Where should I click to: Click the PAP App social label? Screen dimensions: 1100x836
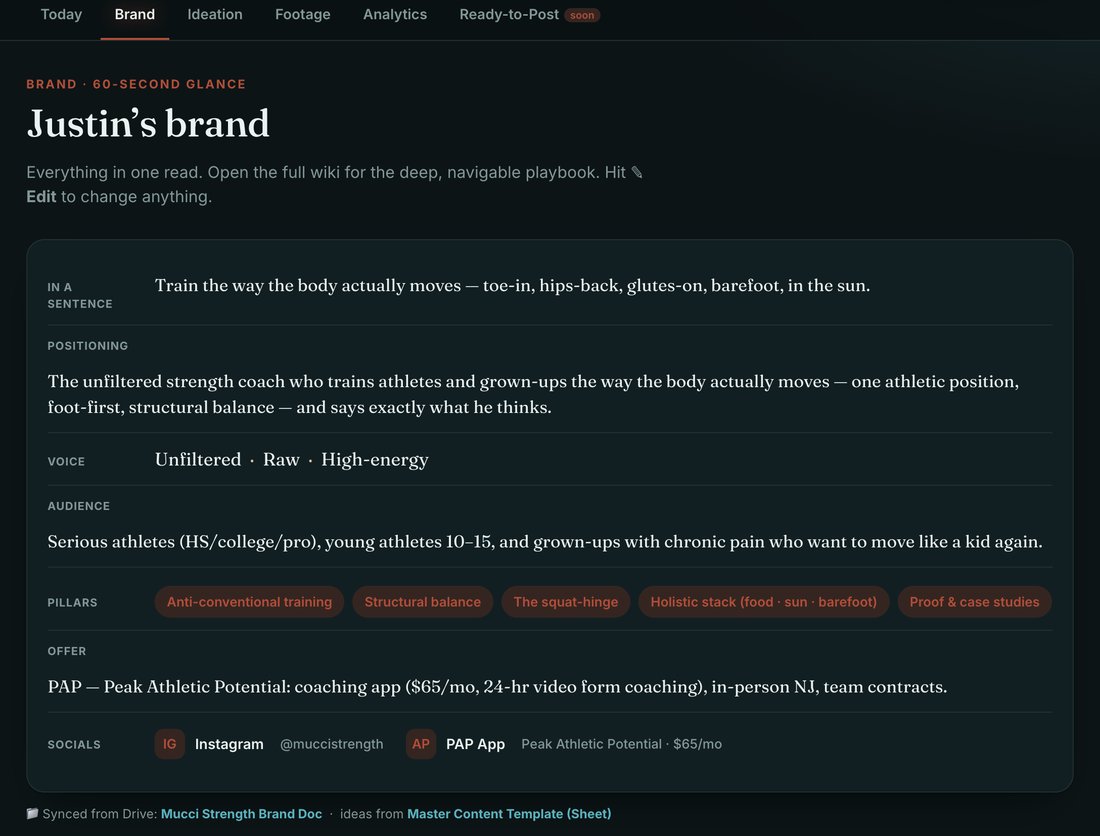click(x=476, y=744)
